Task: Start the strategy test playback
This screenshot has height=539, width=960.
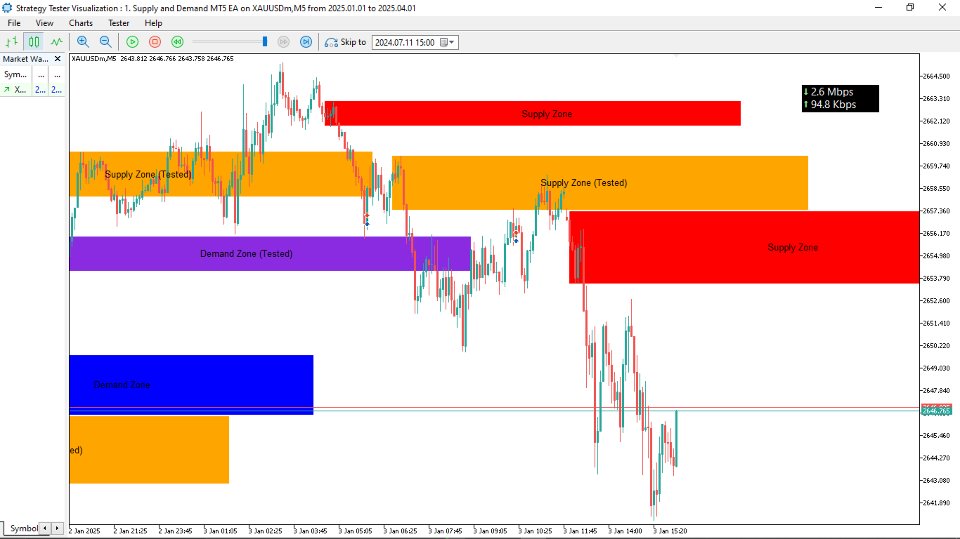Action: click(132, 42)
